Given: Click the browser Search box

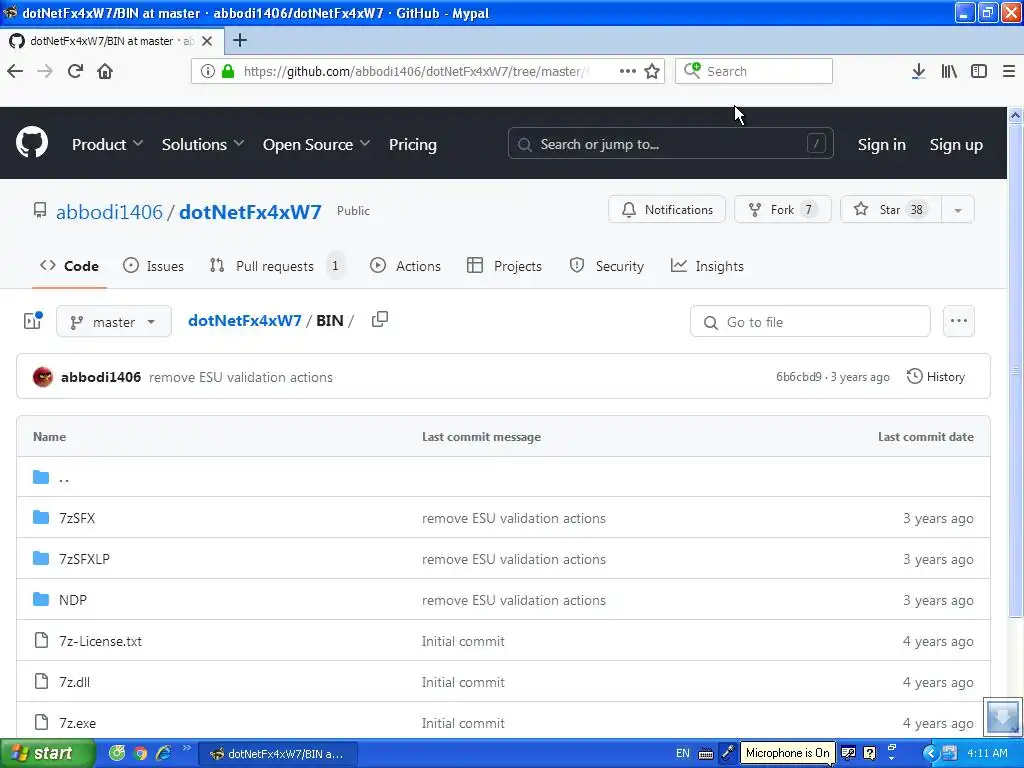Looking at the screenshot, I should [754, 71].
